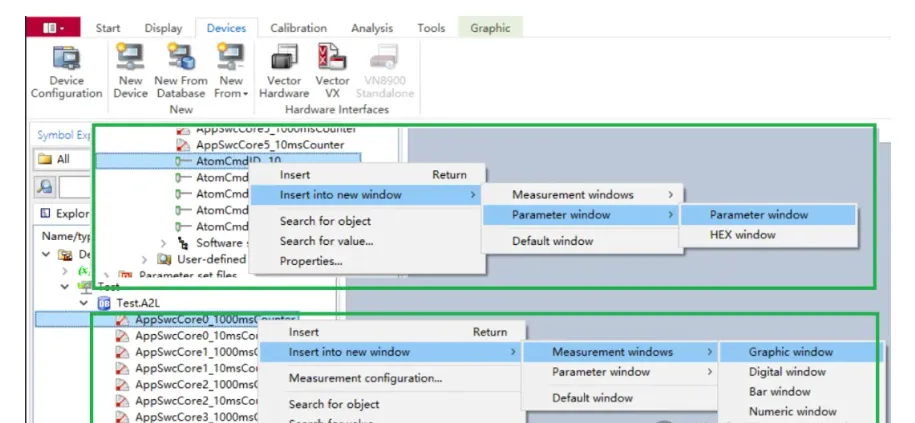Select Graphic window in submenu
This screenshot has height=423, width=915.
(x=791, y=352)
